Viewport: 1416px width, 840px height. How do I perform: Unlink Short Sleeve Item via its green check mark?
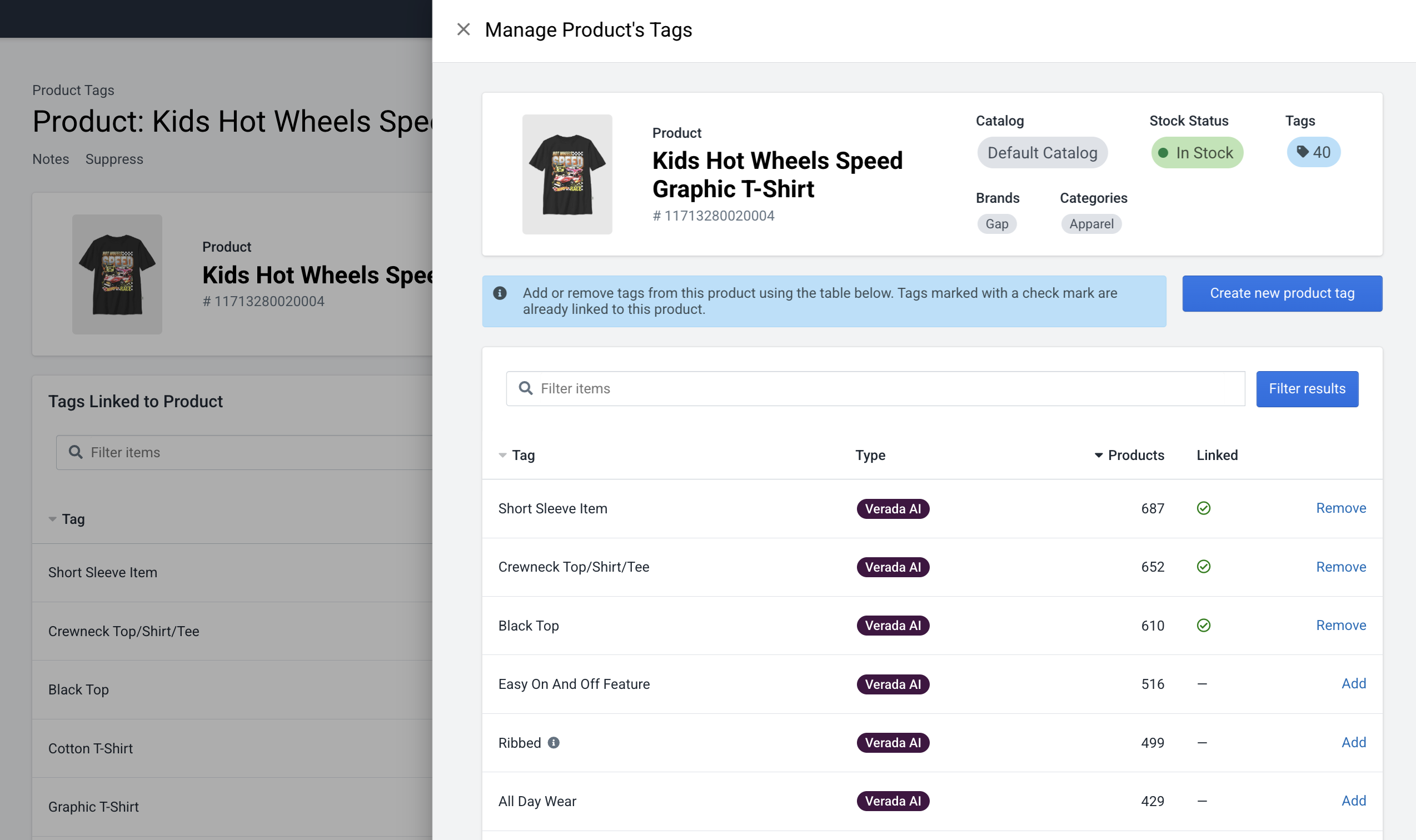point(1204,508)
